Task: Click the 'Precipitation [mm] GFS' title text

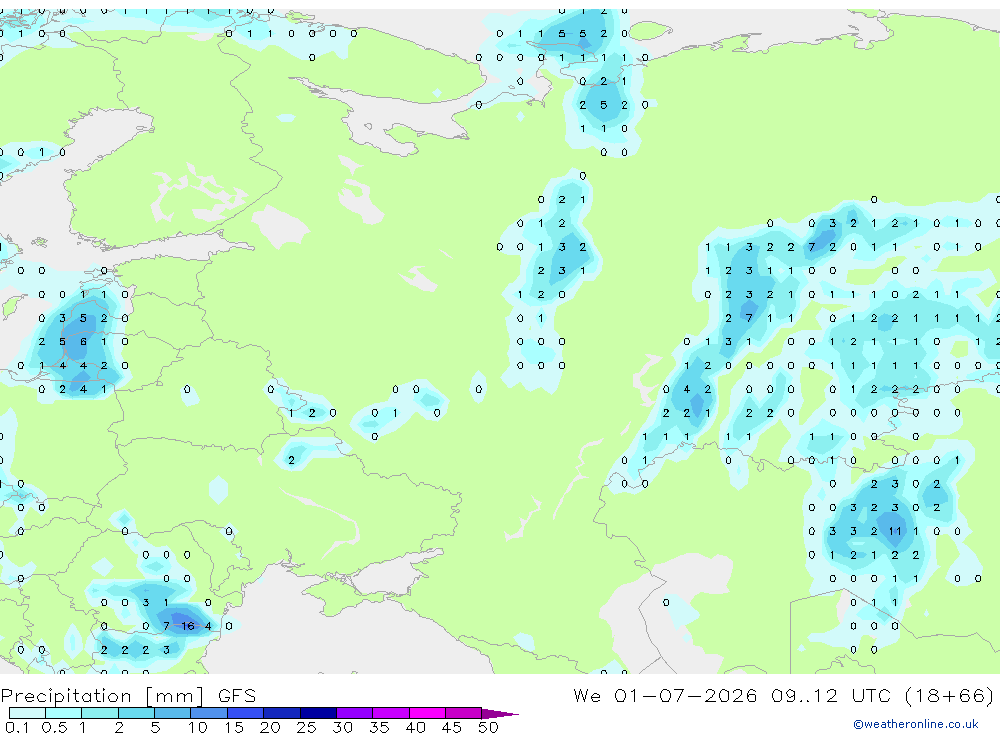Action: pos(128,695)
